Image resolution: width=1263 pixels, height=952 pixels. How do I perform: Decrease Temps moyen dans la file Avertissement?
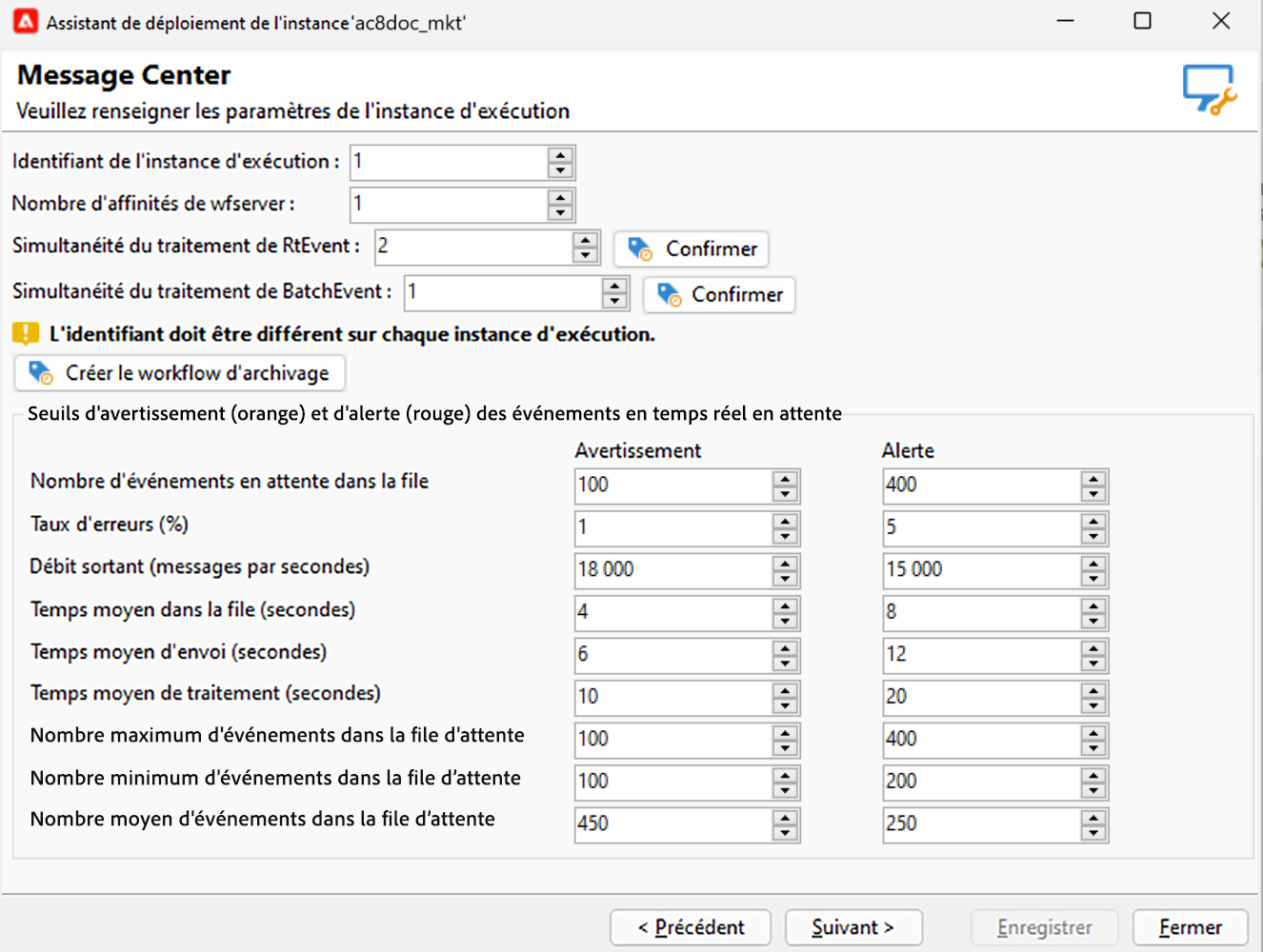click(786, 621)
